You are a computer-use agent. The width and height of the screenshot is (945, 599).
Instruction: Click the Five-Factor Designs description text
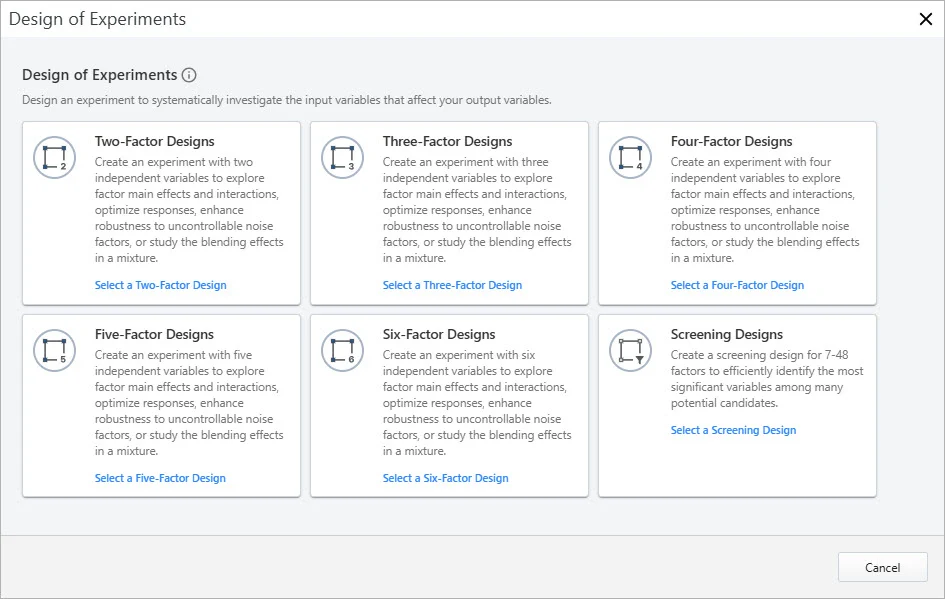pyautogui.click(x=189, y=403)
